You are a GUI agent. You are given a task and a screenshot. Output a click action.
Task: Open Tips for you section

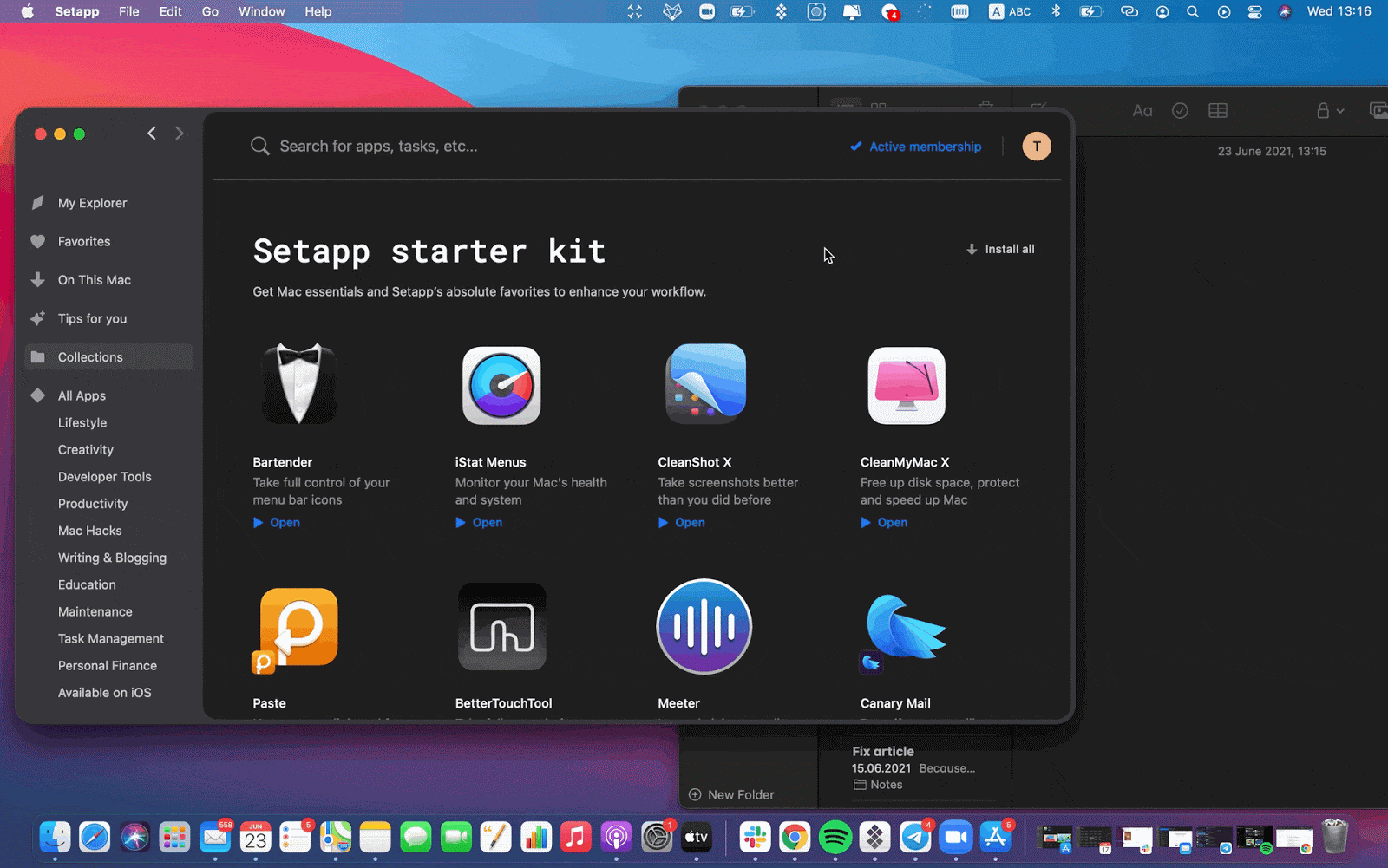(x=108, y=318)
